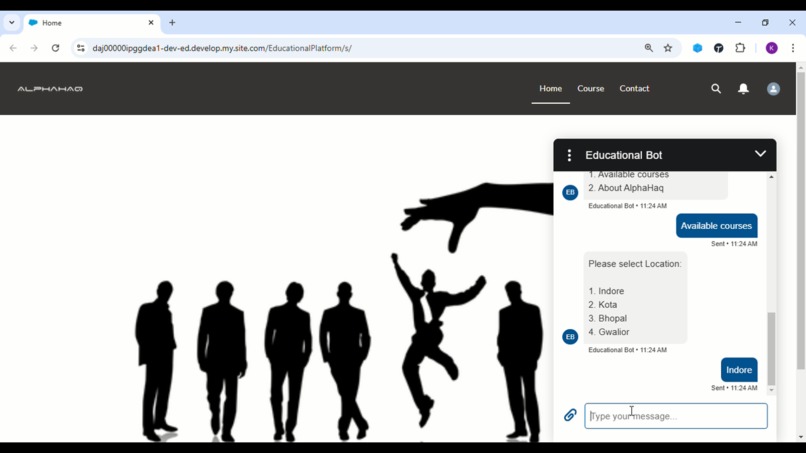The image size is (806, 453).
Task: Click the EB avatar beside location message
Action: 570,337
